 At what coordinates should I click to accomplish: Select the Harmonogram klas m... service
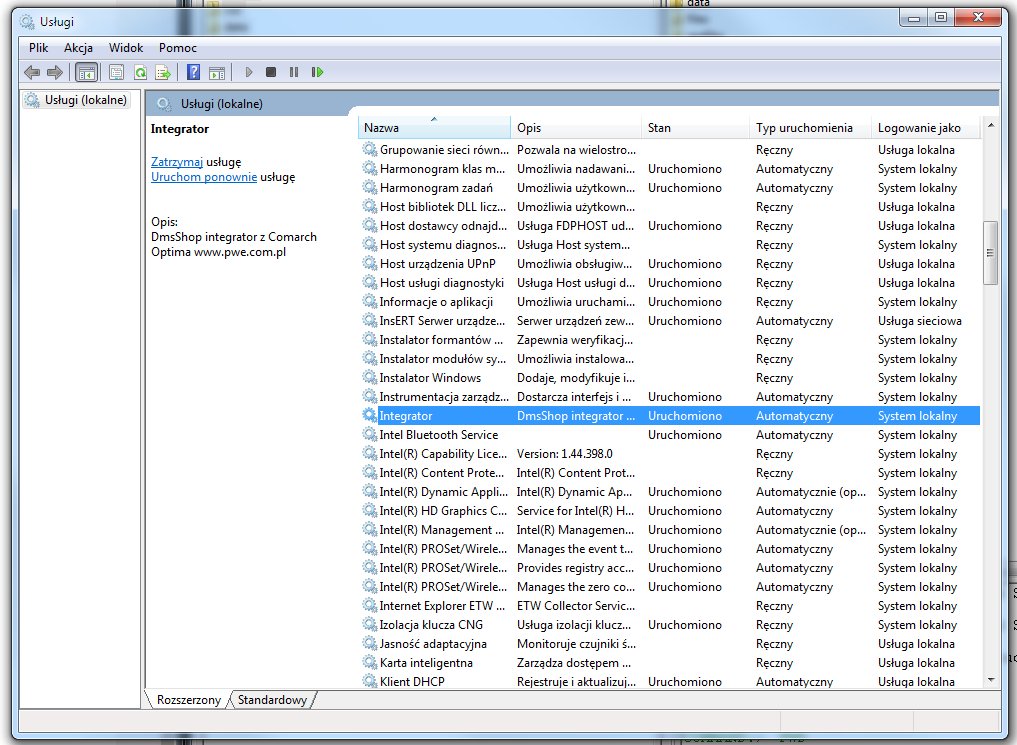coord(671,168)
